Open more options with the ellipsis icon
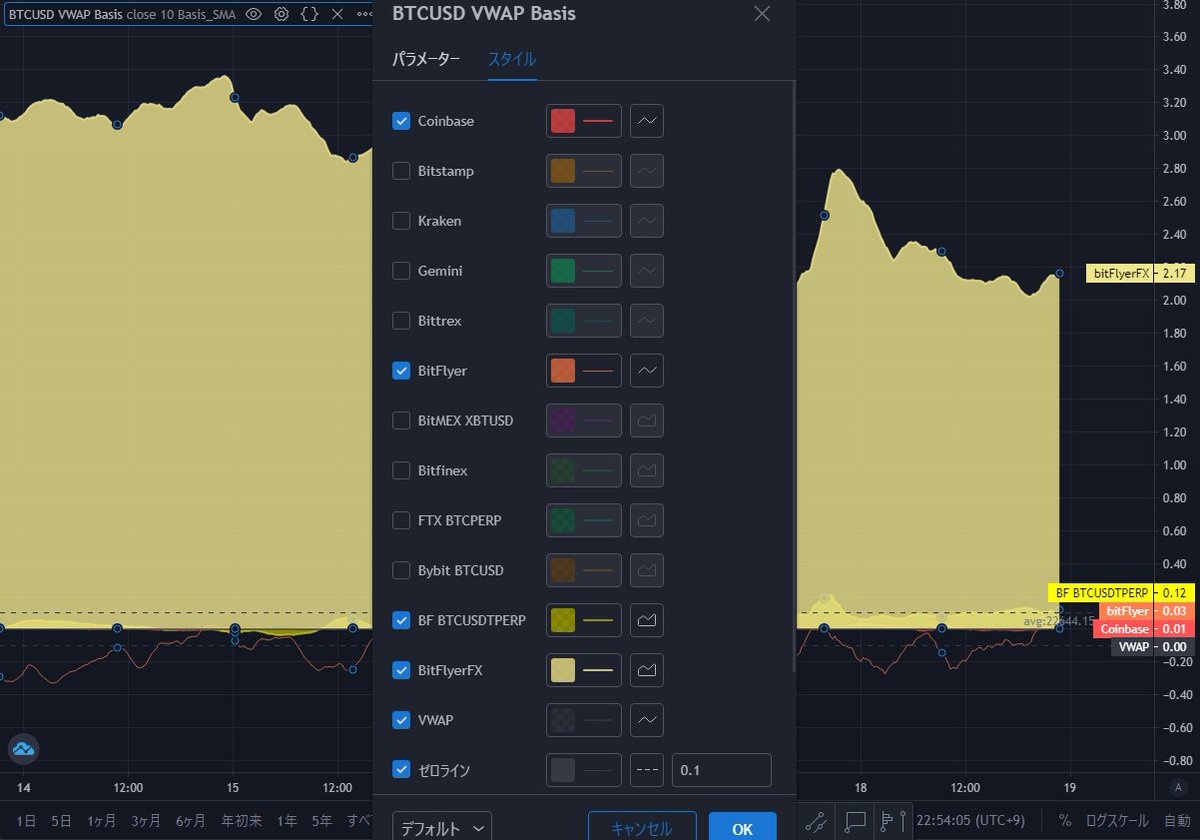1200x840 pixels. pos(364,14)
